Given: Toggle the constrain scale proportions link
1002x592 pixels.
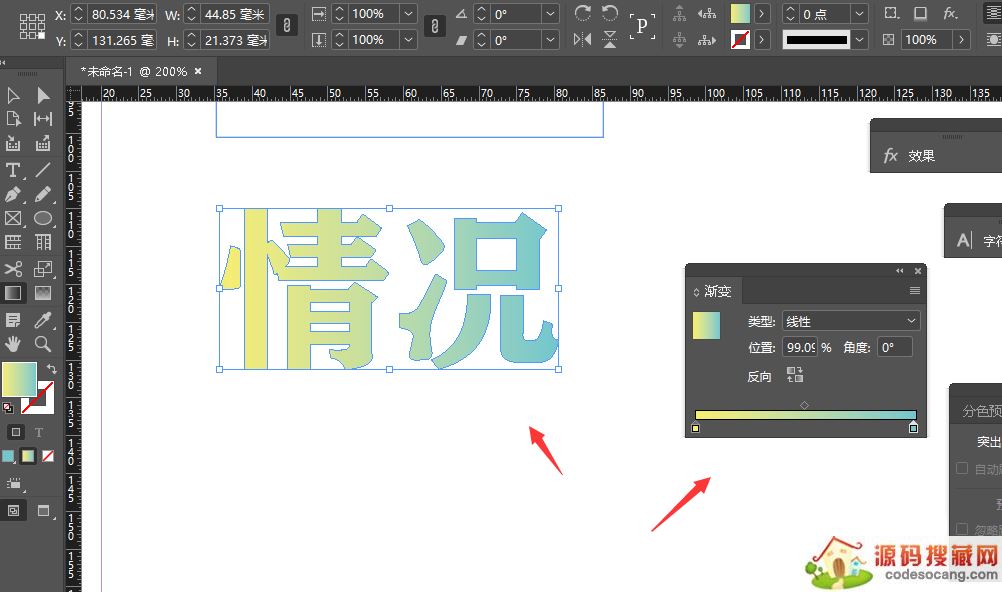Looking at the screenshot, I should [x=435, y=27].
